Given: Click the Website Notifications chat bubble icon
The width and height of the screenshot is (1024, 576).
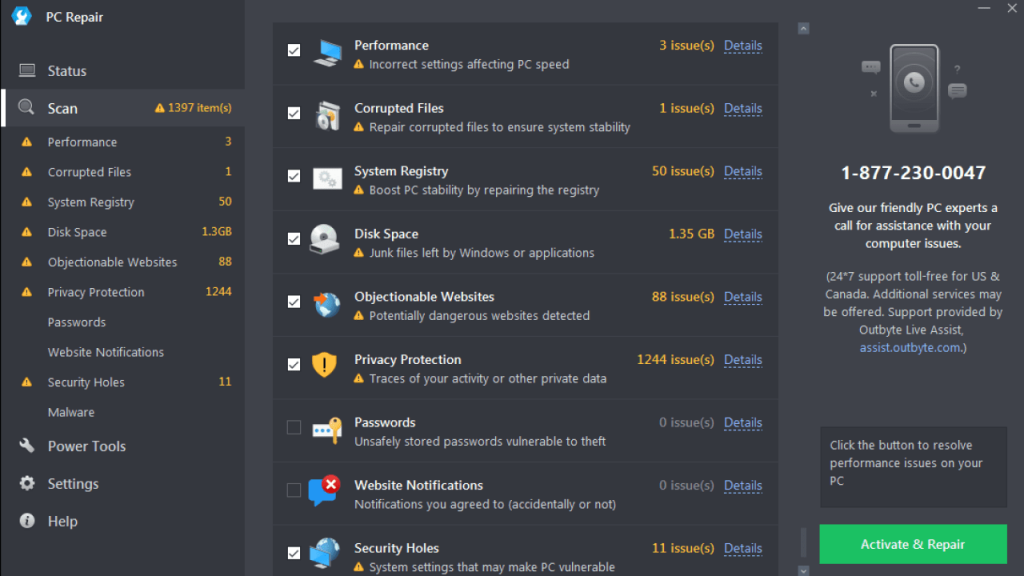Looking at the screenshot, I should [325, 491].
